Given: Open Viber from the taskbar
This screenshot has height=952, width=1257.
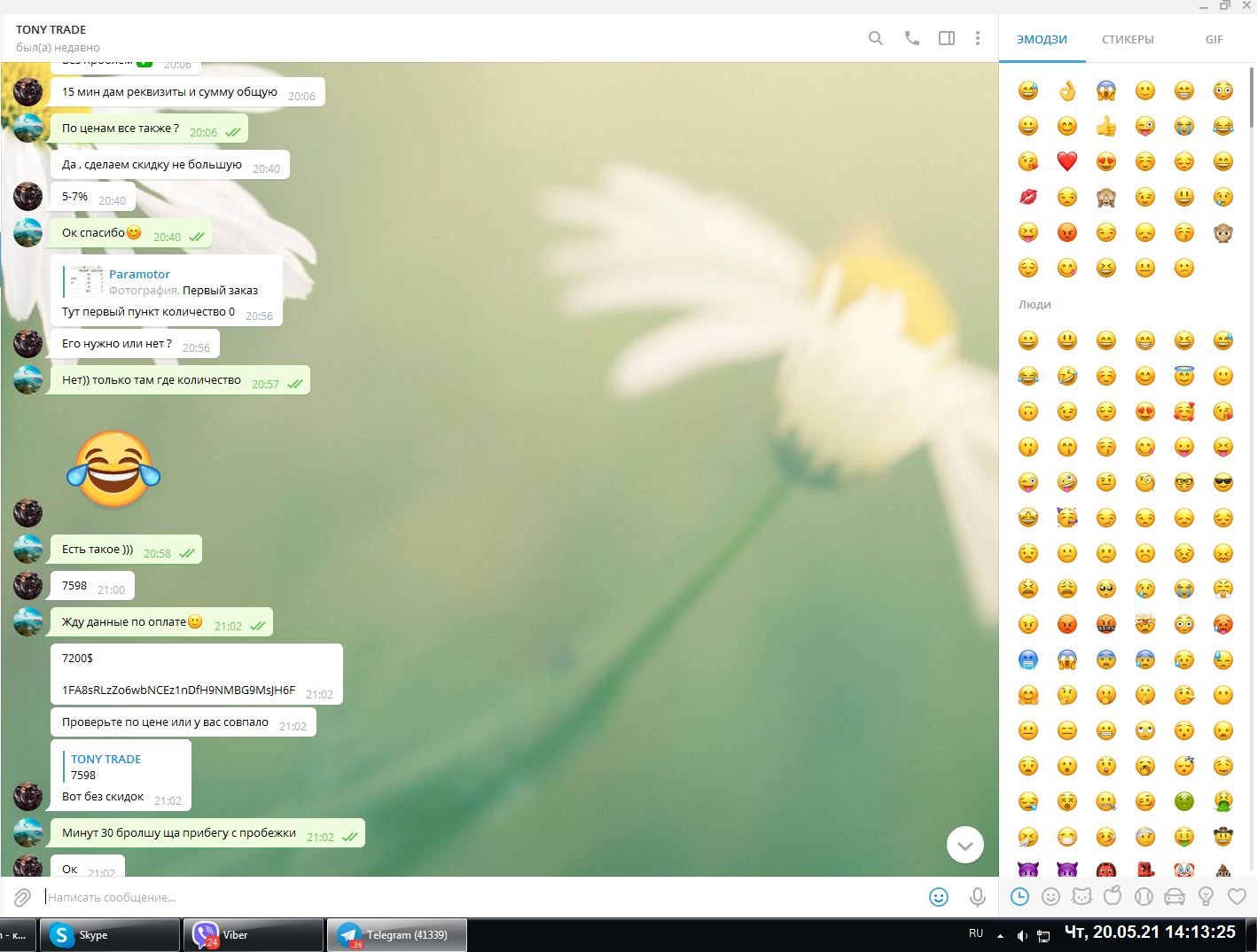Looking at the screenshot, I should 254,935.
